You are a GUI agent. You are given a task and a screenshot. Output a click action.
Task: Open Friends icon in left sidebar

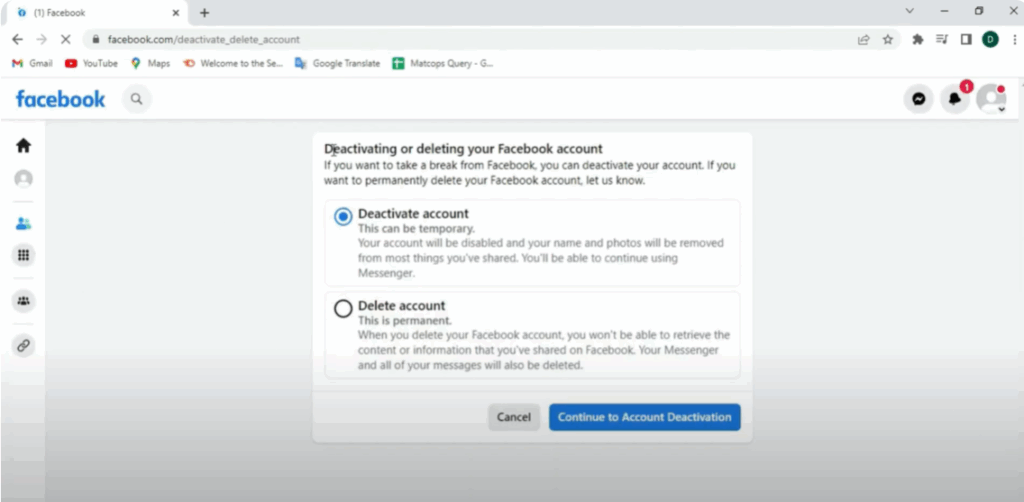coord(24,224)
